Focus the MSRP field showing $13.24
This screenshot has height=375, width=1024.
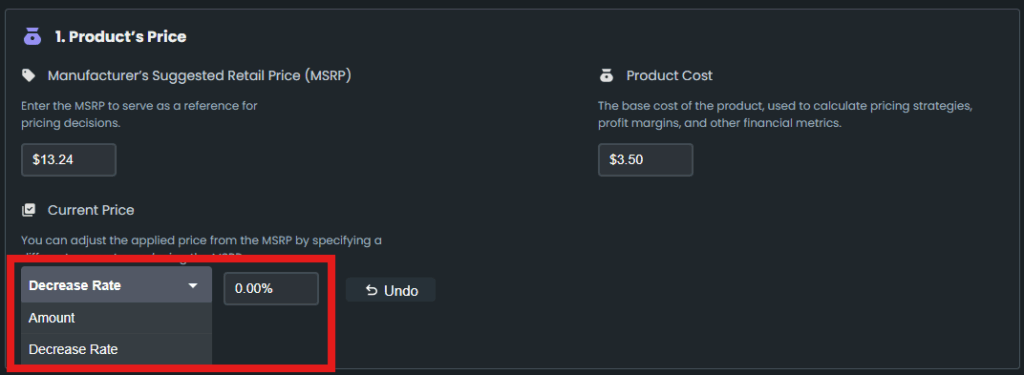pyautogui.click(x=69, y=160)
